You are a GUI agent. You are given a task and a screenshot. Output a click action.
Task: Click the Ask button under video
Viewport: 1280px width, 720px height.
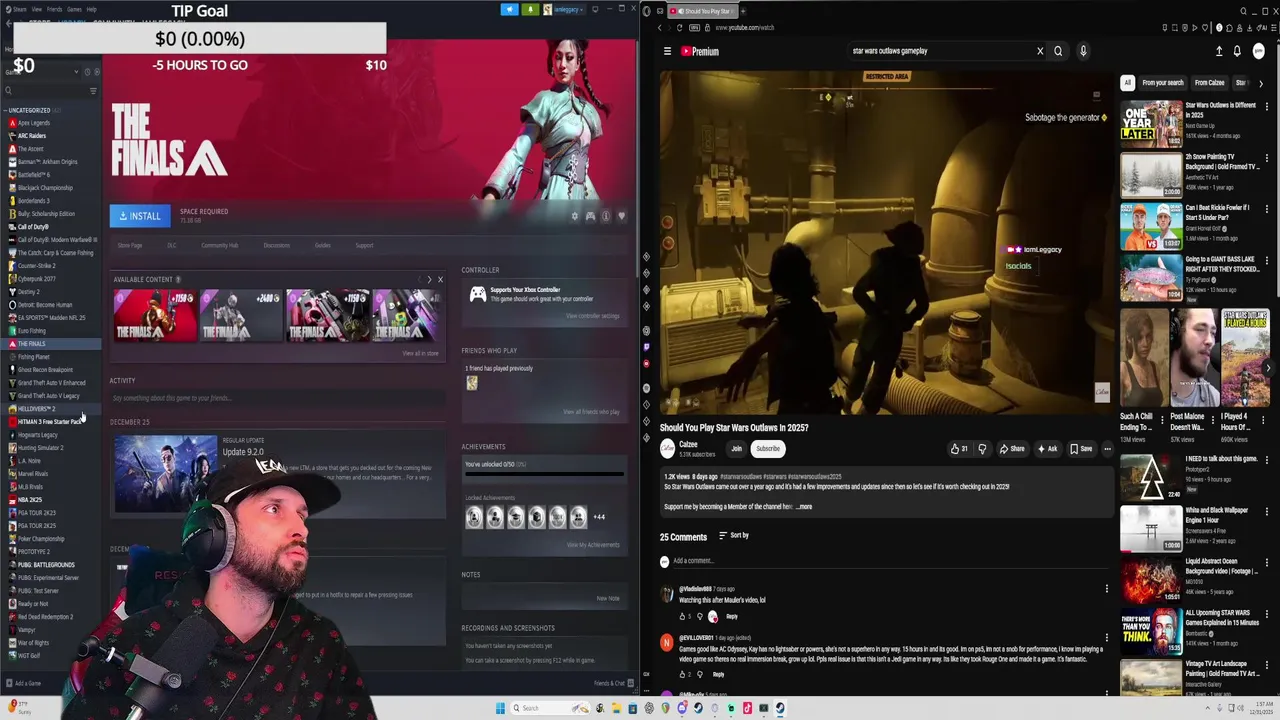coord(1047,449)
